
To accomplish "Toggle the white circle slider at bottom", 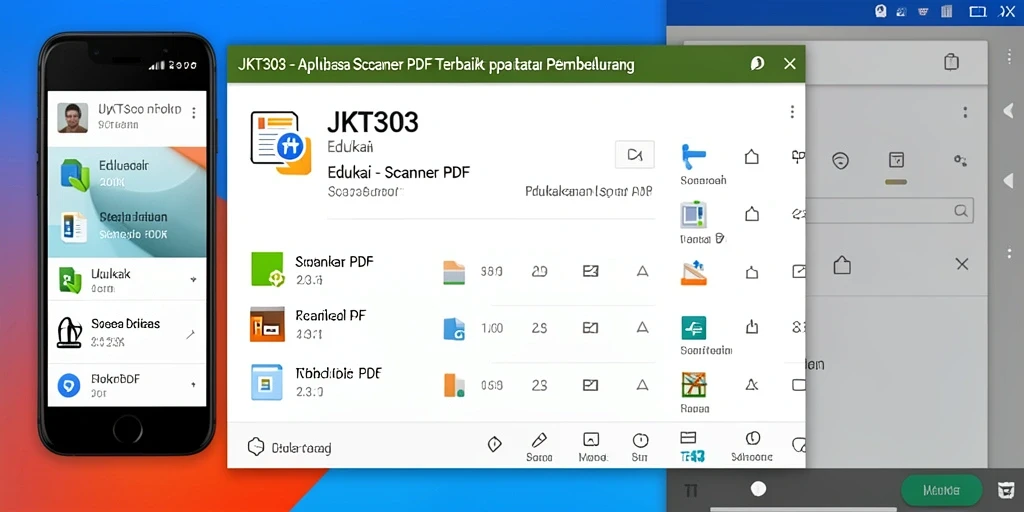I will tap(758, 489).
